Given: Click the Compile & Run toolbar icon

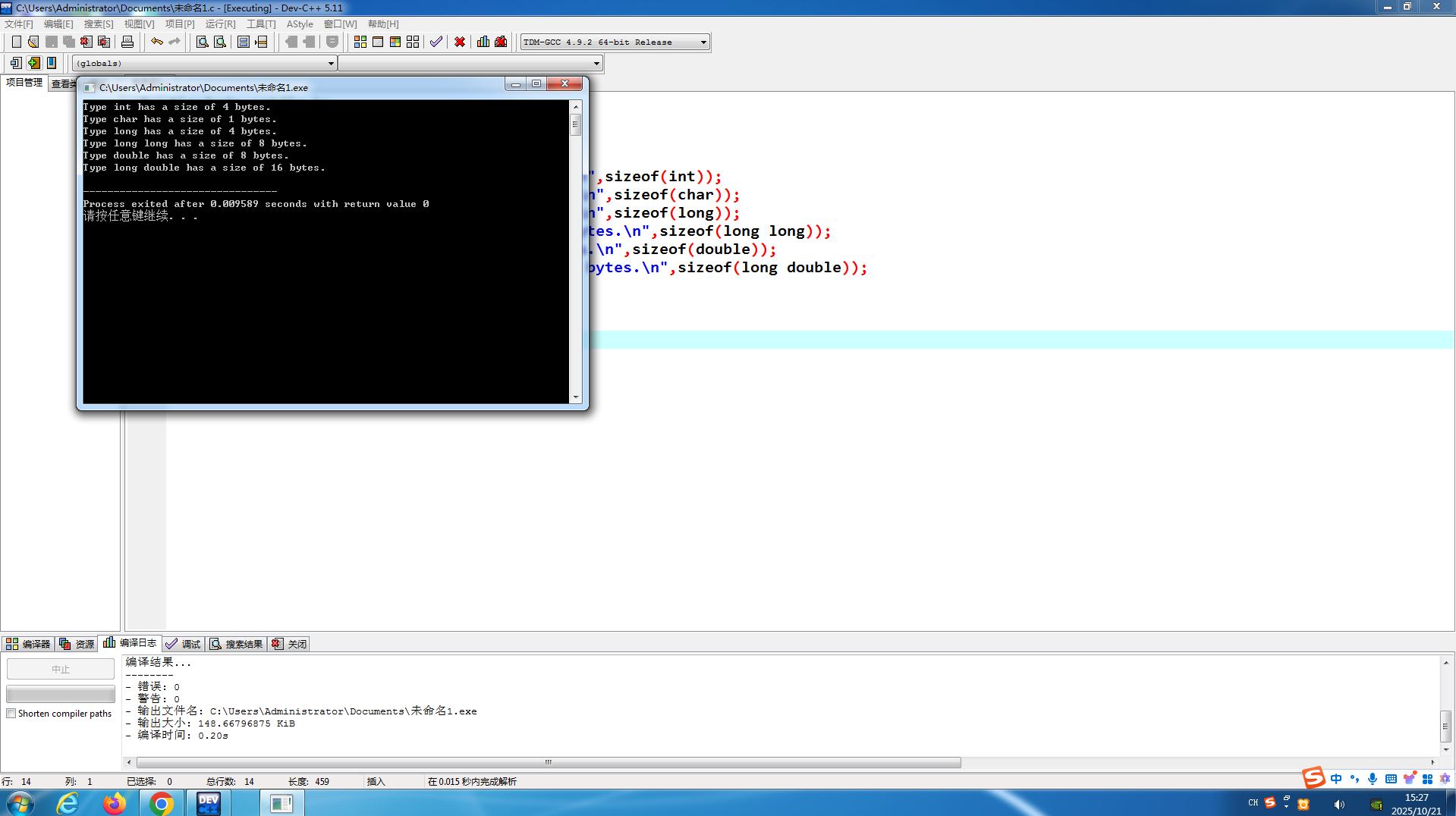Looking at the screenshot, I should [x=395, y=42].
